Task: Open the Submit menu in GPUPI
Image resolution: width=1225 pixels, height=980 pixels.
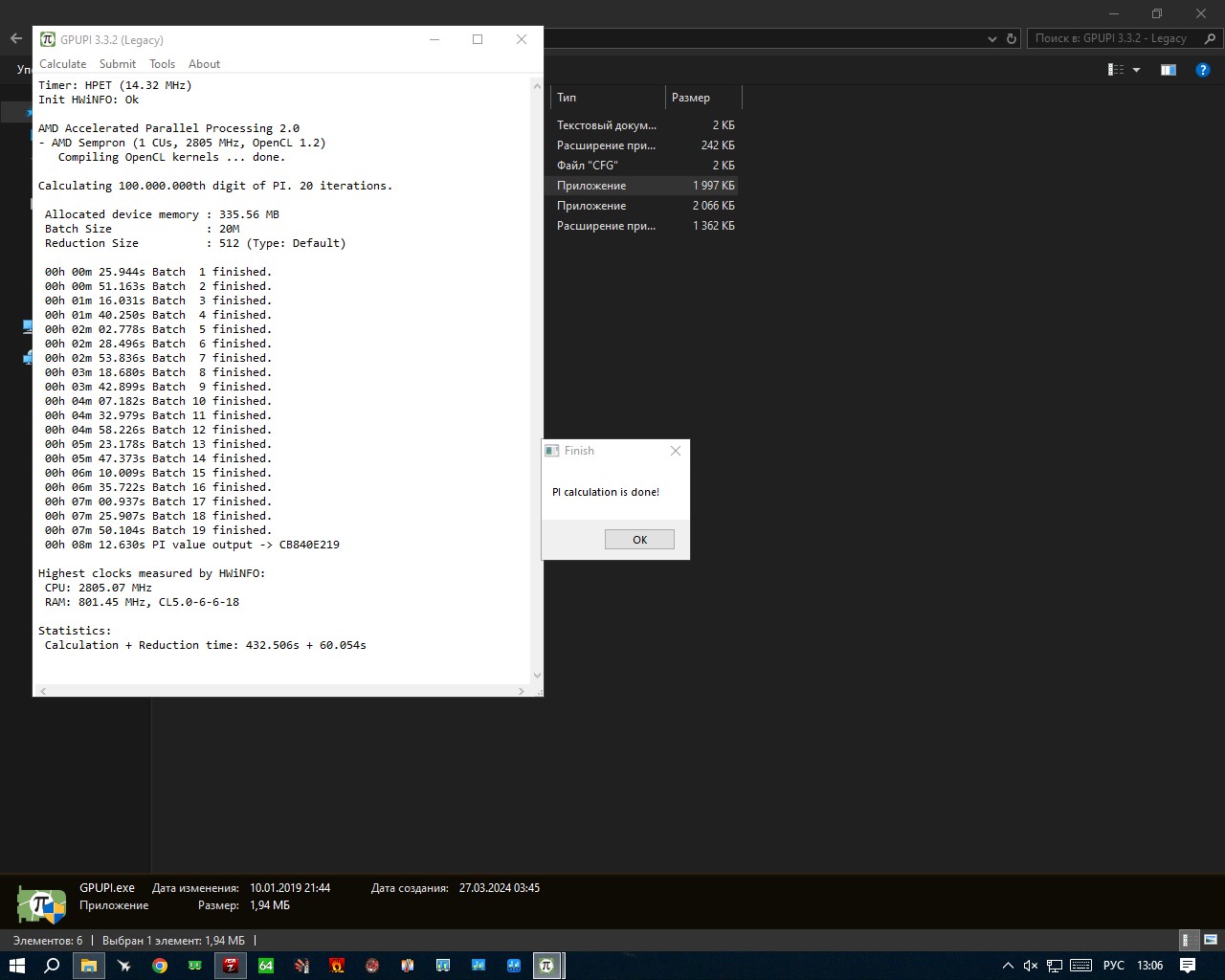Action: point(118,64)
